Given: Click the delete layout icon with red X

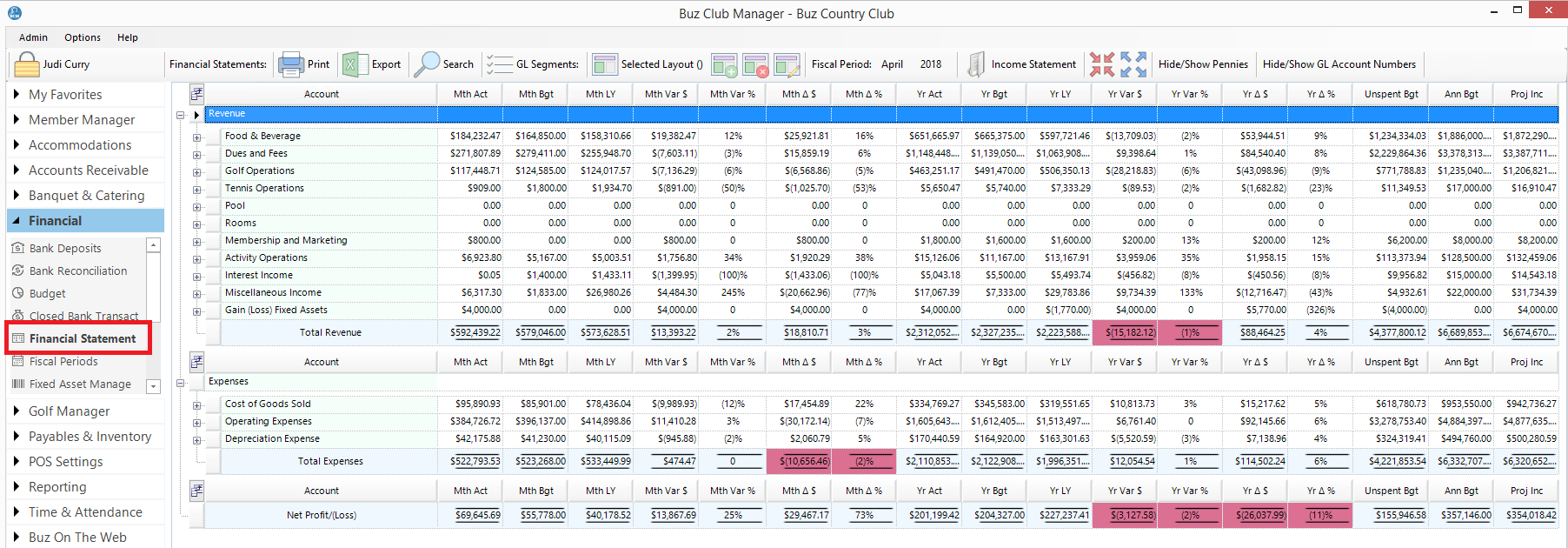Looking at the screenshot, I should pos(755,64).
